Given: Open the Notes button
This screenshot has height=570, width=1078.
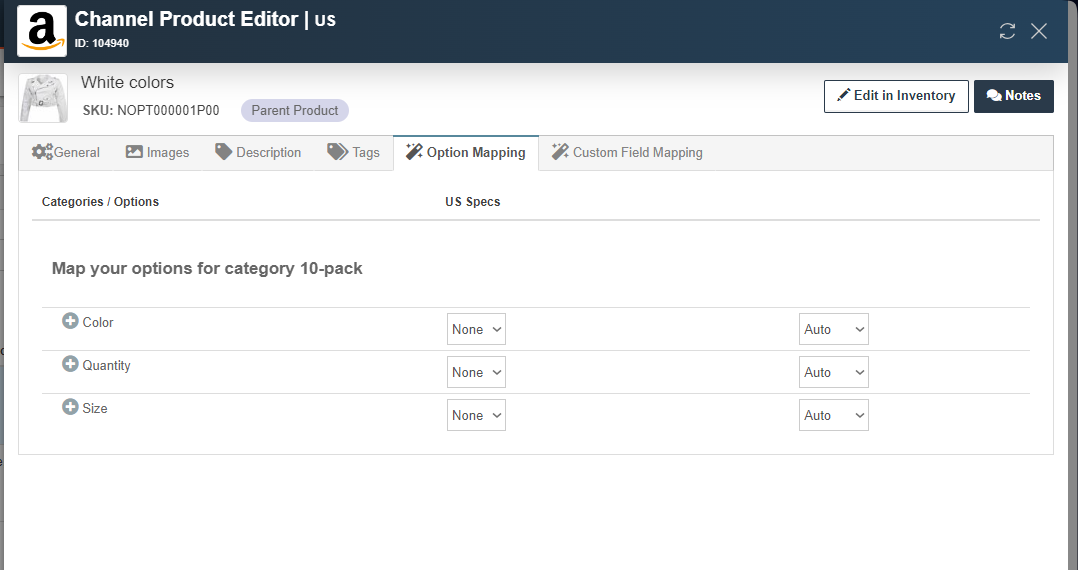Looking at the screenshot, I should coord(1013,96).
